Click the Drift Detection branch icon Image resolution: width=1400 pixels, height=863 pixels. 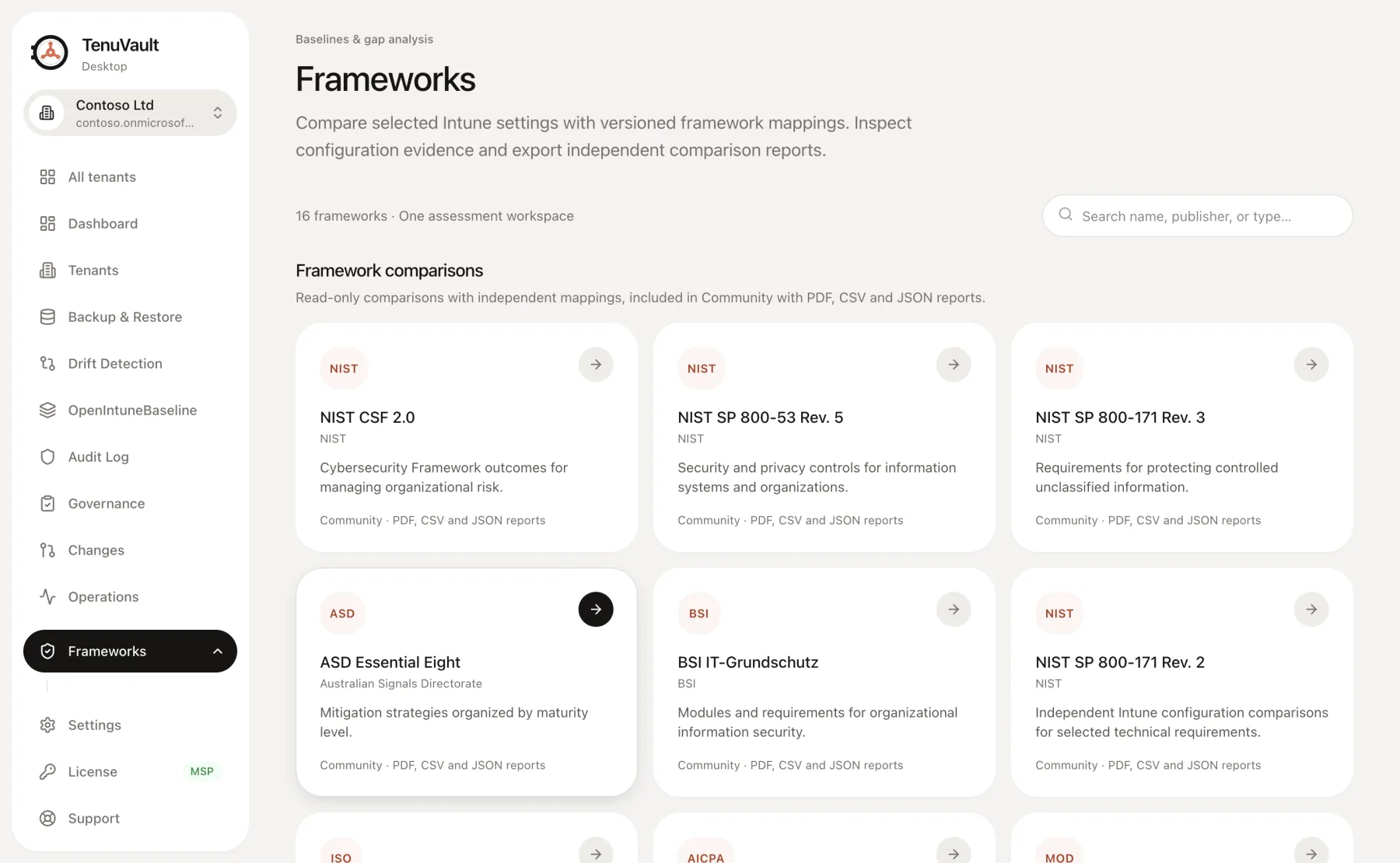coord(47,364)
